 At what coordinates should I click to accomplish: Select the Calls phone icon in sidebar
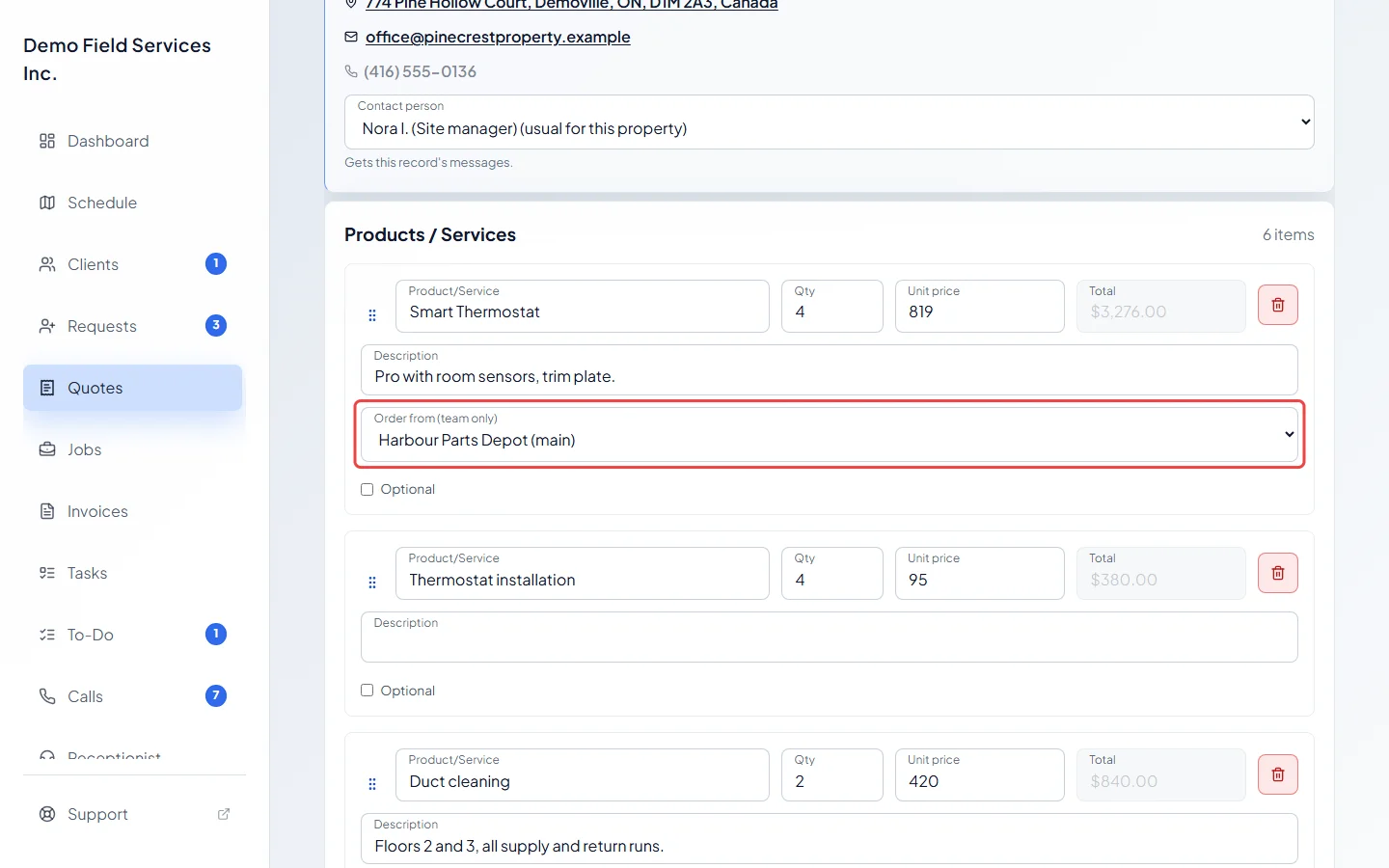click(x=47, y=696)
